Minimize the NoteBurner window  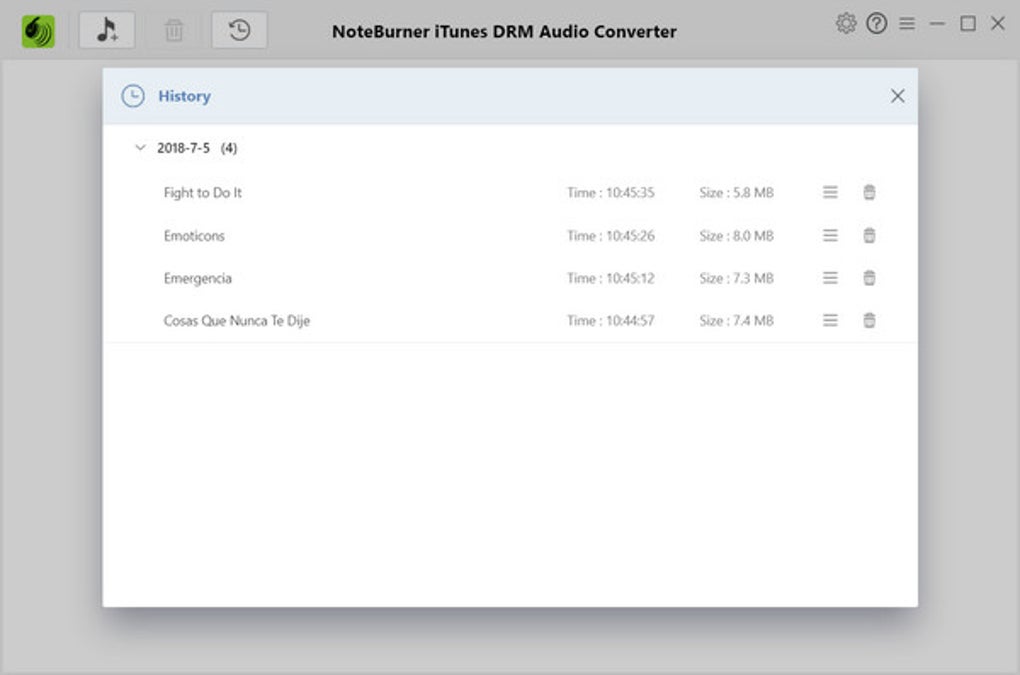(937, 23)
